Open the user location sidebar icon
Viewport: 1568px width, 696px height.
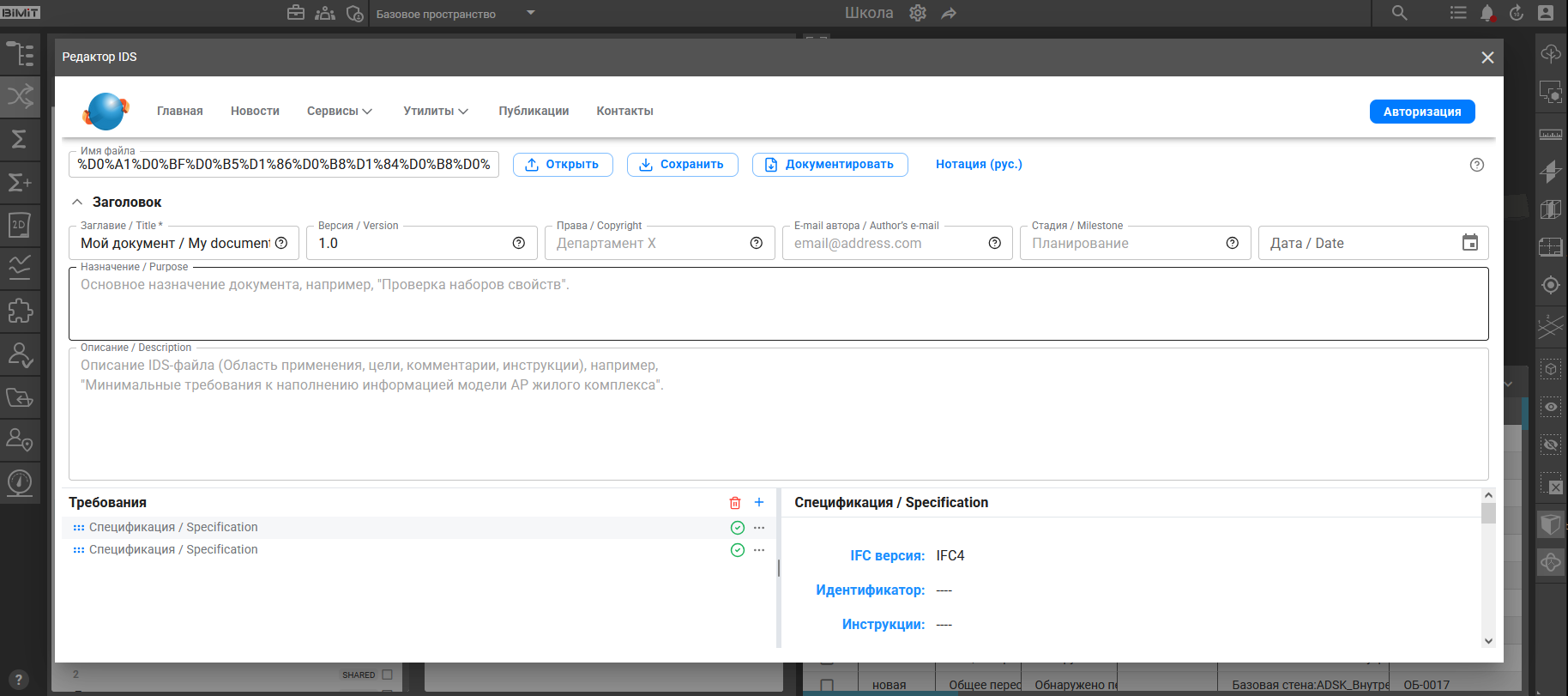coord(20,440)
